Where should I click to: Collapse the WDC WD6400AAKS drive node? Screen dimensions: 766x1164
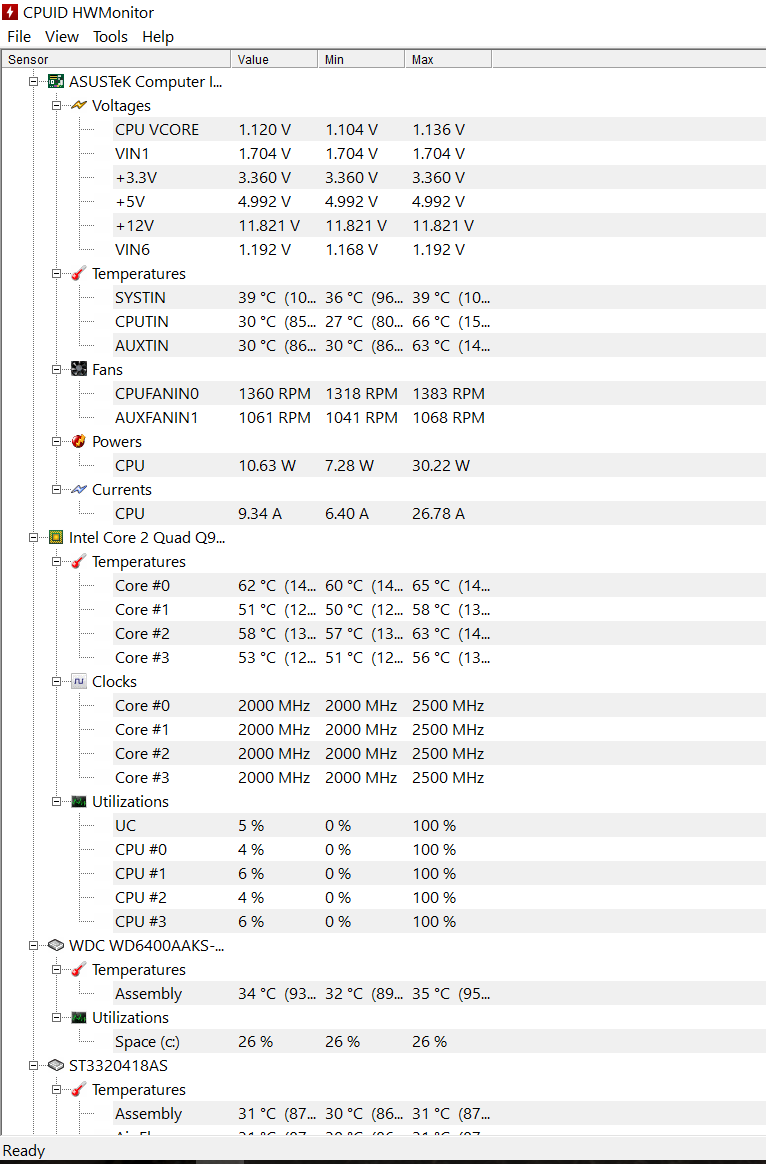33,946
